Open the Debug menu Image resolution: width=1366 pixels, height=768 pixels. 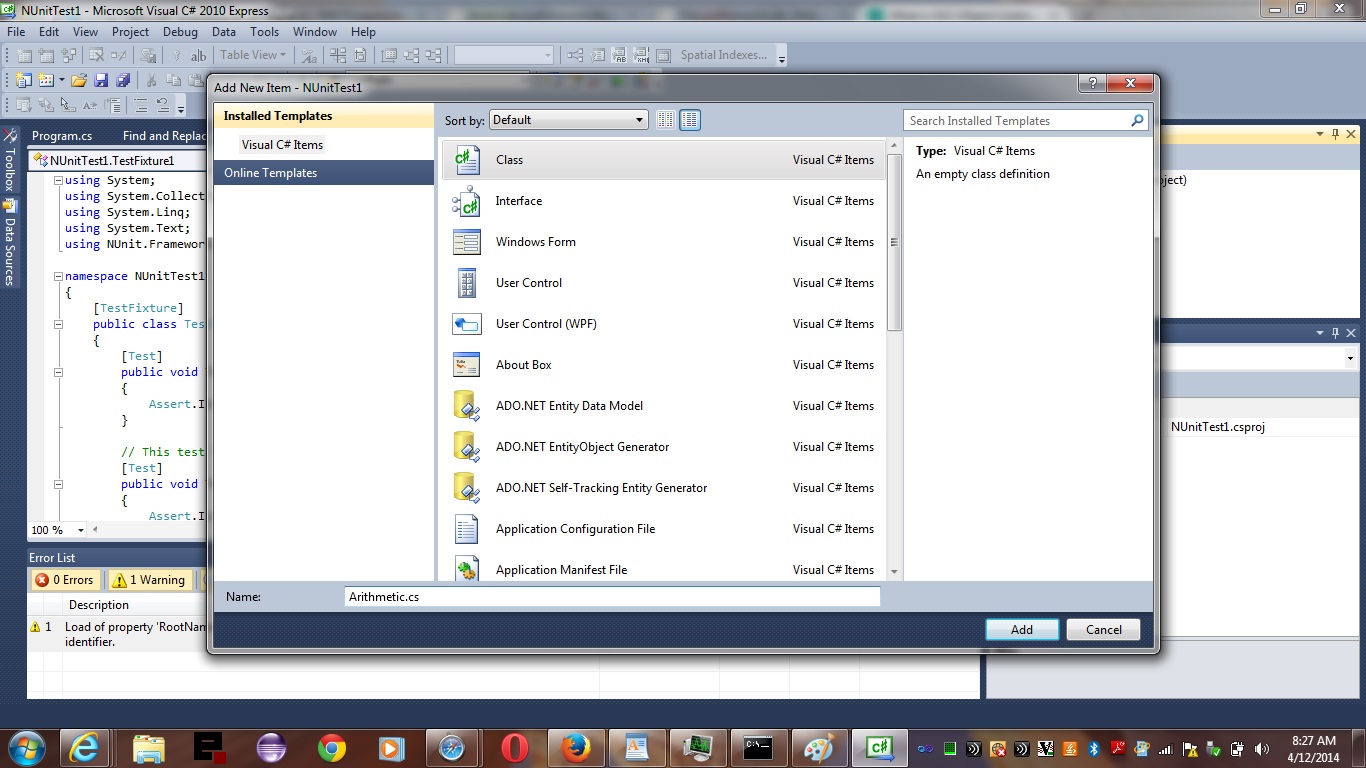(x=180, y=32)
